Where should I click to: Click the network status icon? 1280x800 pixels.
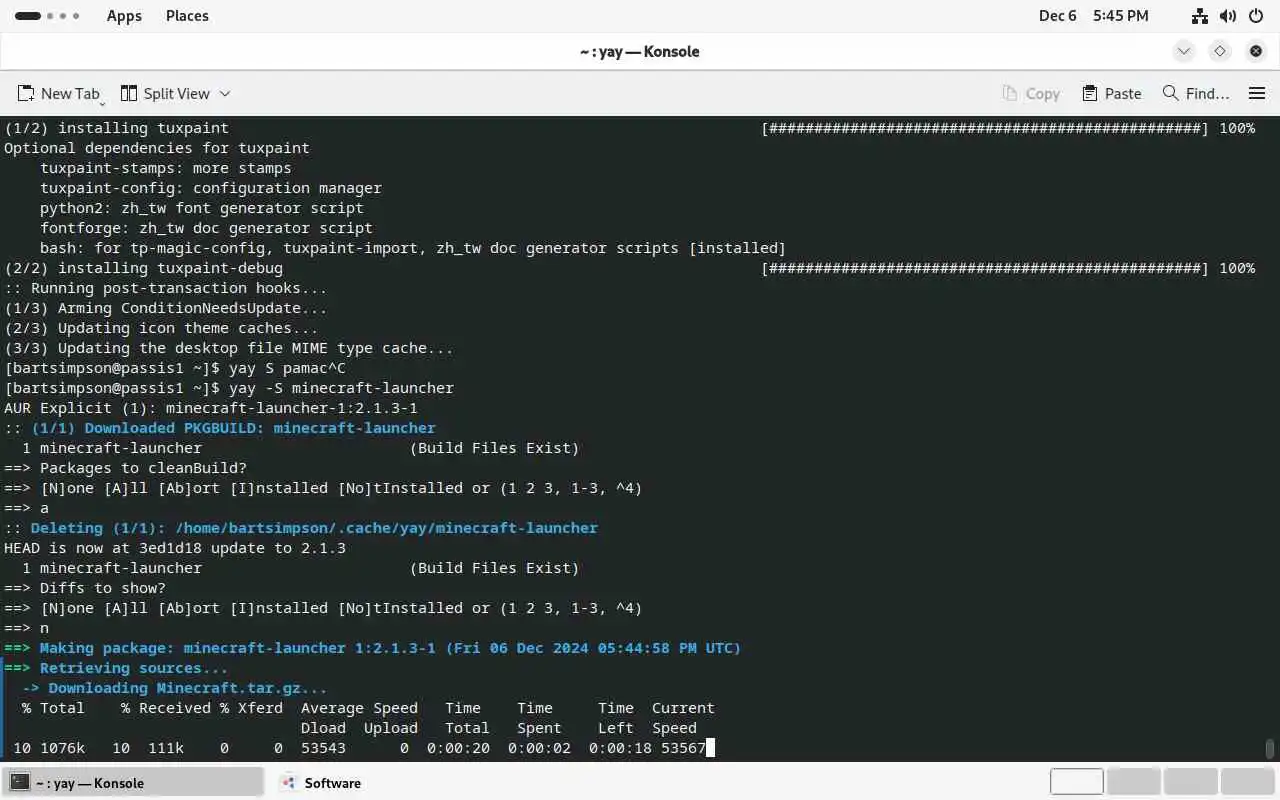click(x=1200, y=16)
